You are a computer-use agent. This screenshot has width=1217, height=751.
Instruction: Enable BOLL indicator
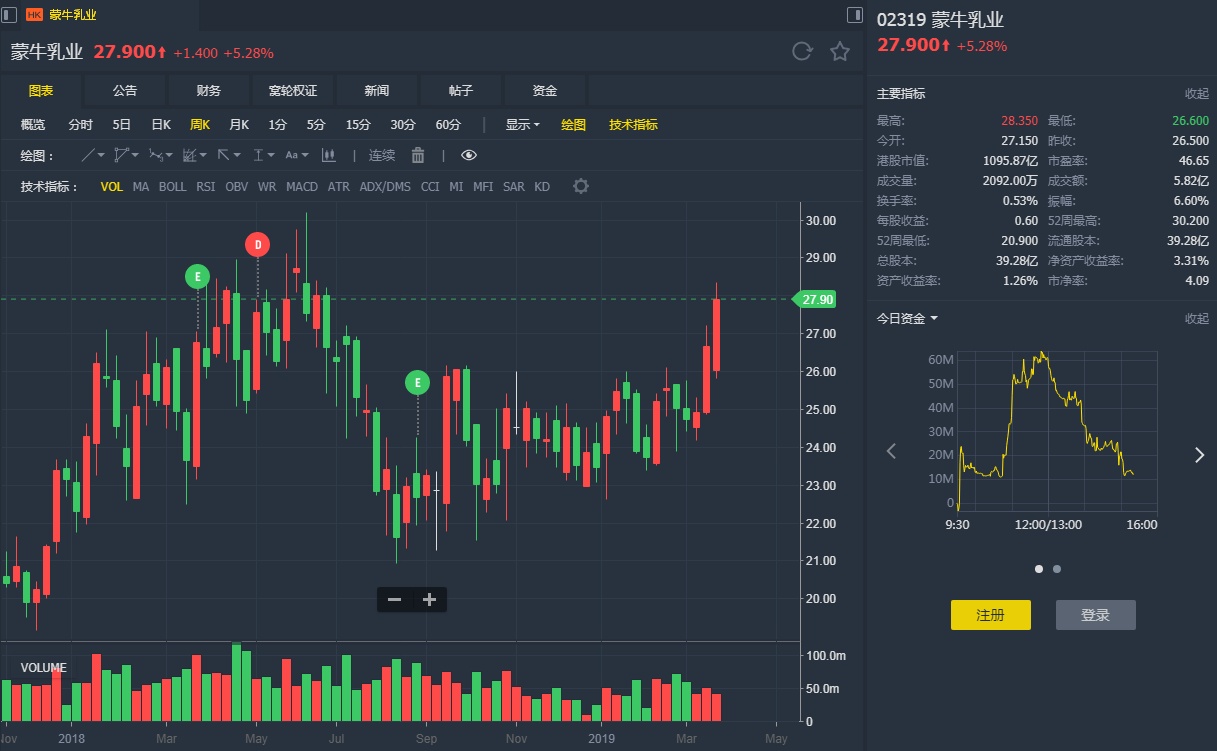tap(173, 187)
